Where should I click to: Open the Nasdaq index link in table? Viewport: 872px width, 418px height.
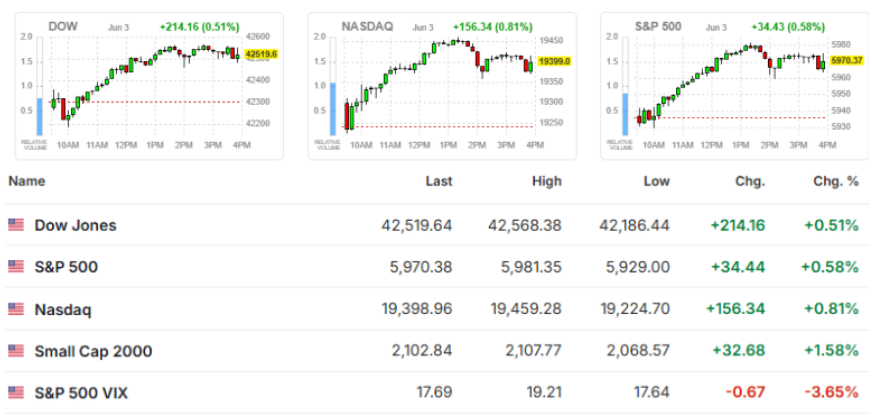coord(63,310)
